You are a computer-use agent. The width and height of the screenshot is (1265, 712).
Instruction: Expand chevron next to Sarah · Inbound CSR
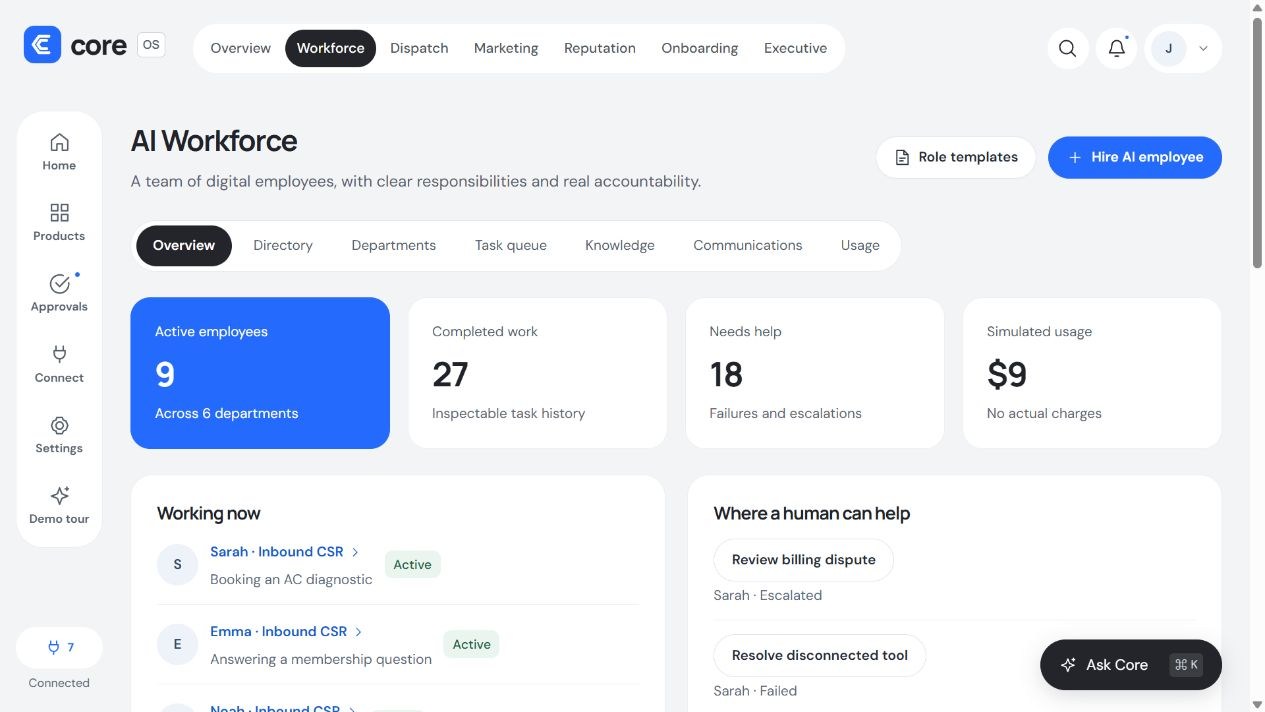tap(355, 552)
